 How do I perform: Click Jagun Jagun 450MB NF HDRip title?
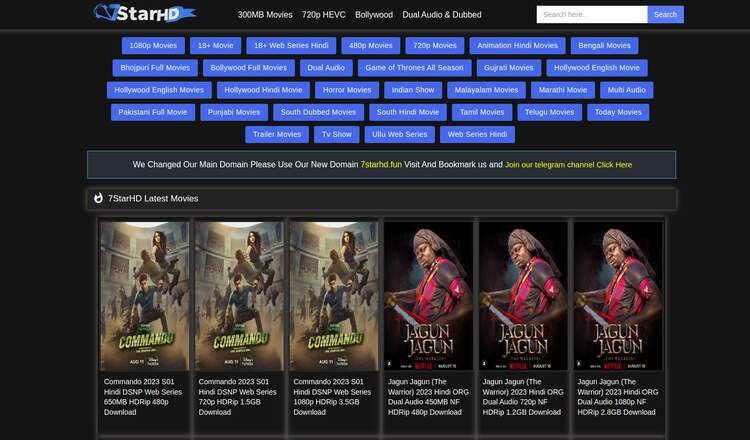point(428,397)
